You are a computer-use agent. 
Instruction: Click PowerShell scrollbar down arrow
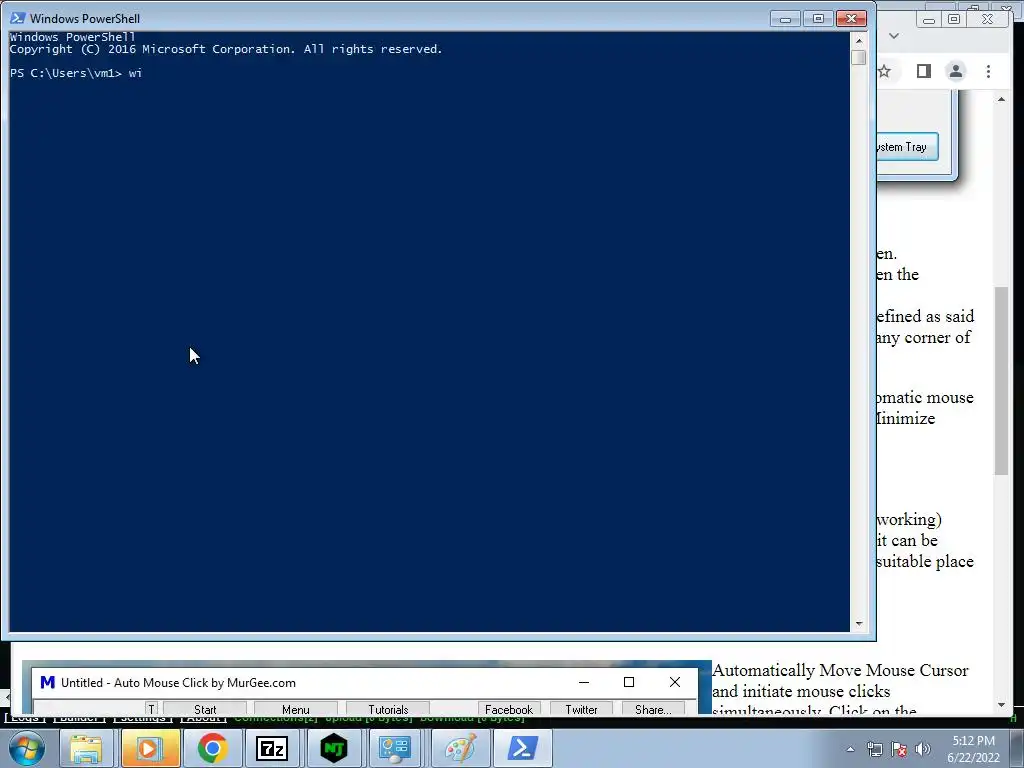859,624
